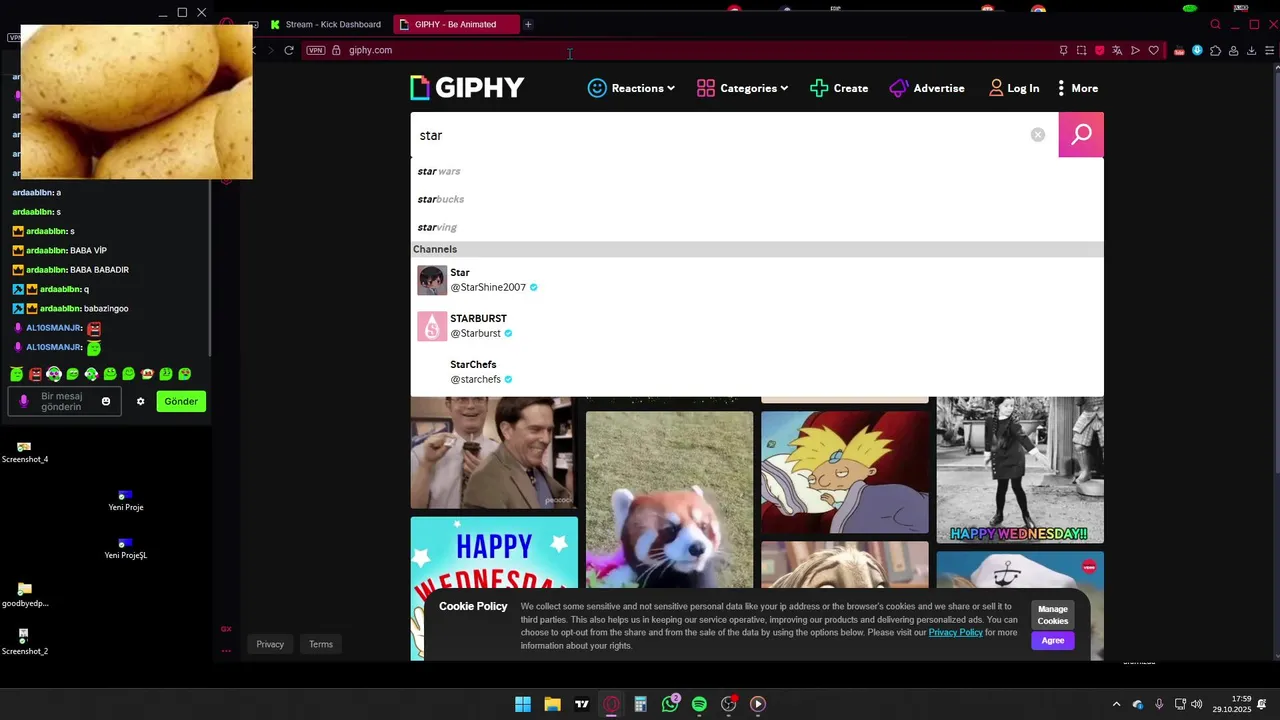The width and height of the screenshot is (1280, 720).
Task: Click the VPN badge in address bar
Action: tap(316, 50)
